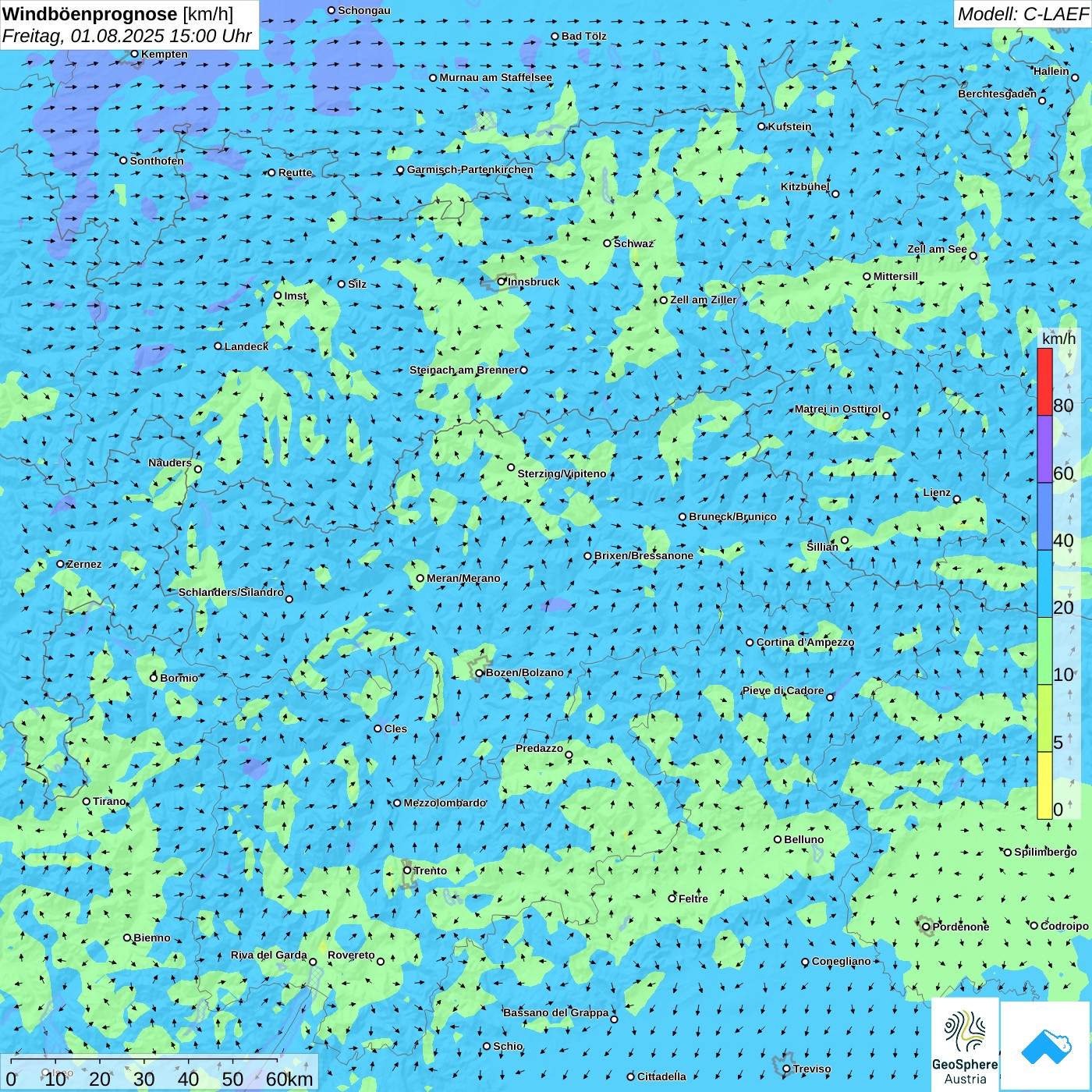
Task: Click the GeoSphere Austria logo
Action: coord(965,1044)
